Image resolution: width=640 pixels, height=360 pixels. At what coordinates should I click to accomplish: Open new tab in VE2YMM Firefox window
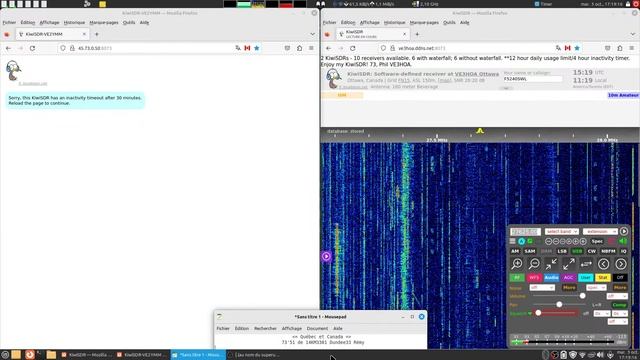(x=97, y=34)
